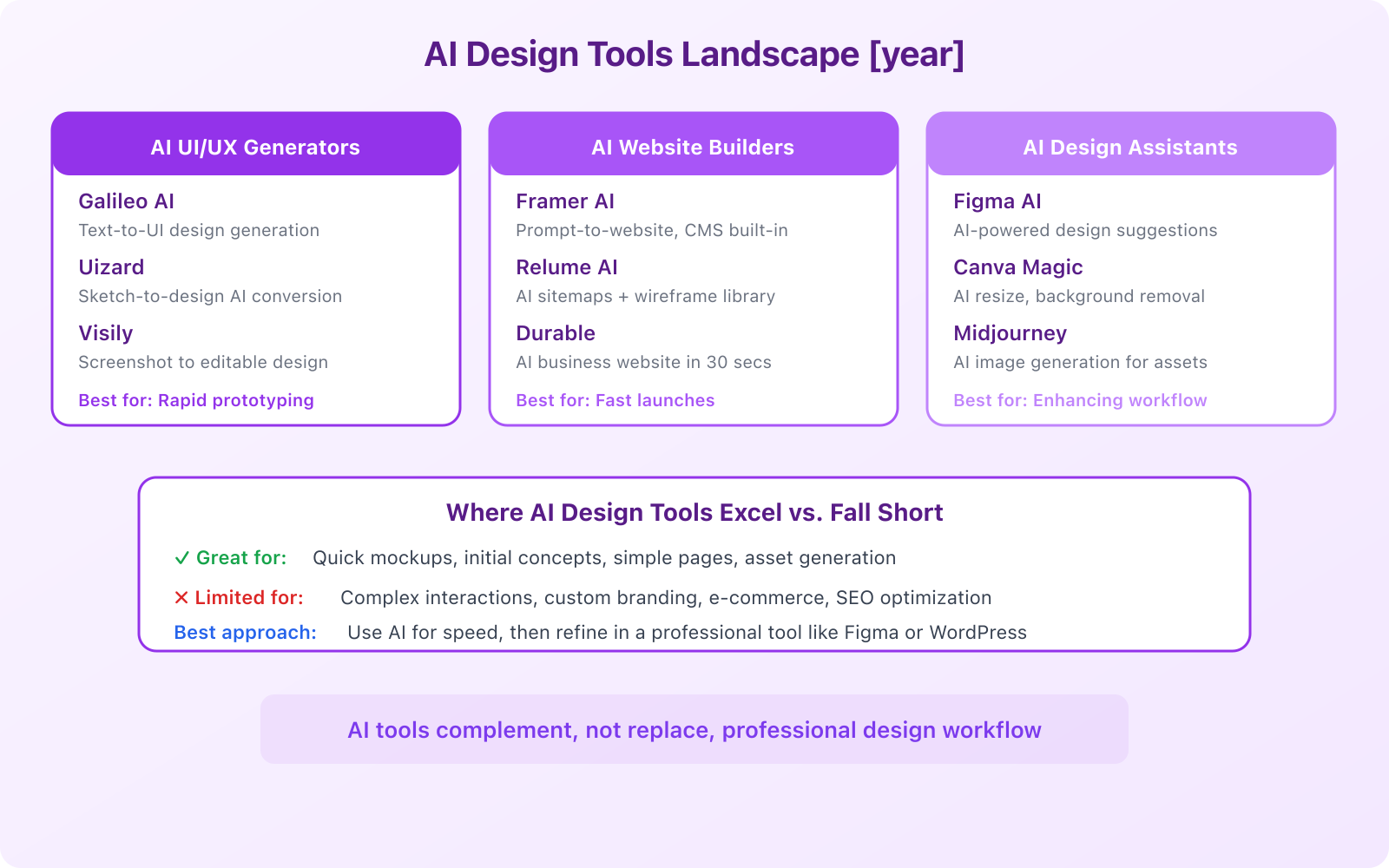
Task: Click the Best for: Fast launches label
Action: click(615, 400)
